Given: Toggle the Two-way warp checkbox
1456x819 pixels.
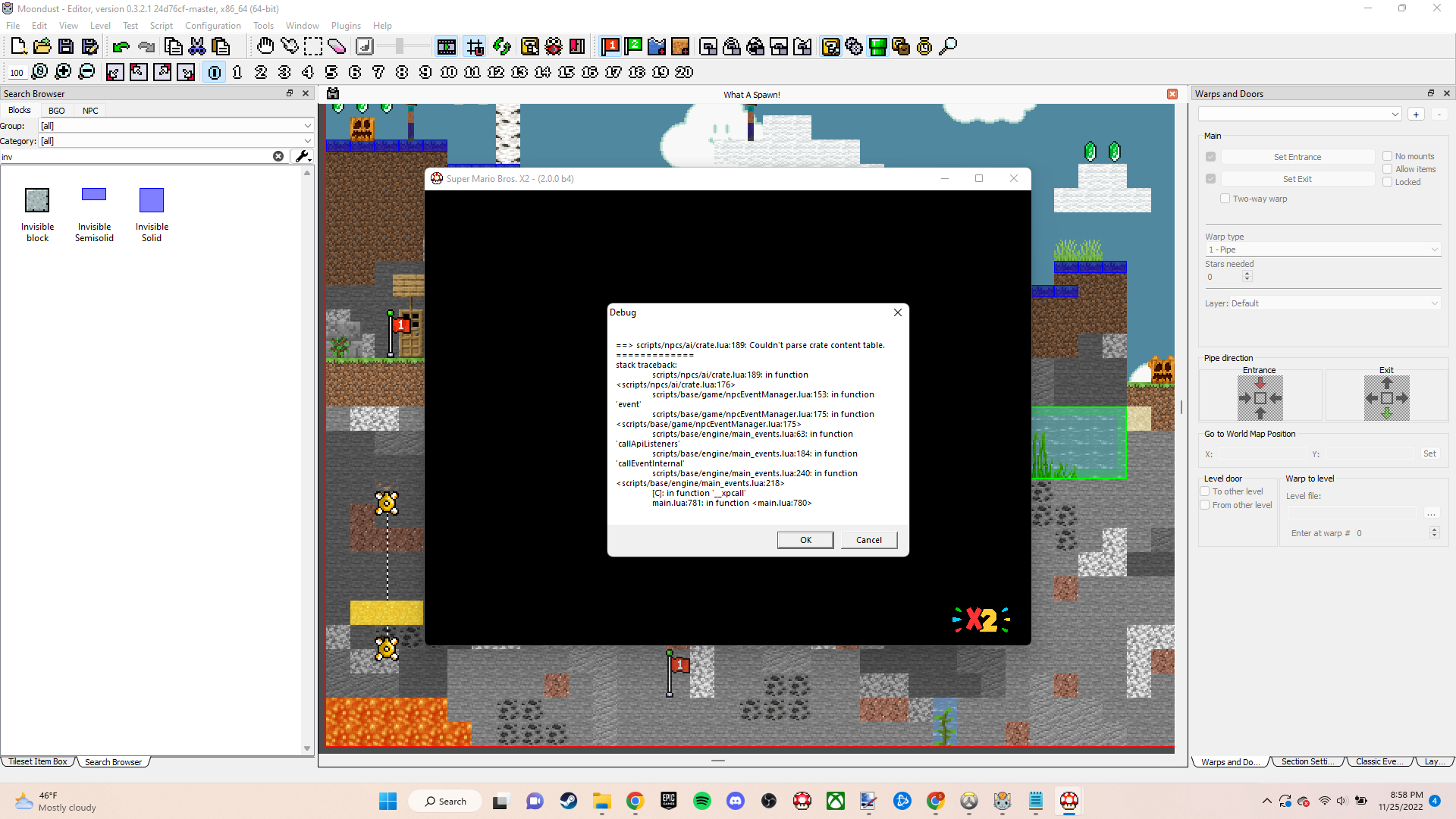Looking at the screenshot, I should (x=1225, y=199).
